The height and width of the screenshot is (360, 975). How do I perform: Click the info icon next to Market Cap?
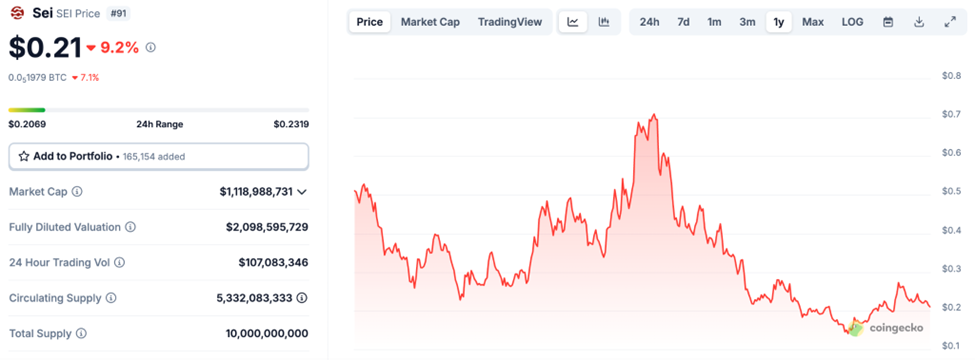pos(77,192)
